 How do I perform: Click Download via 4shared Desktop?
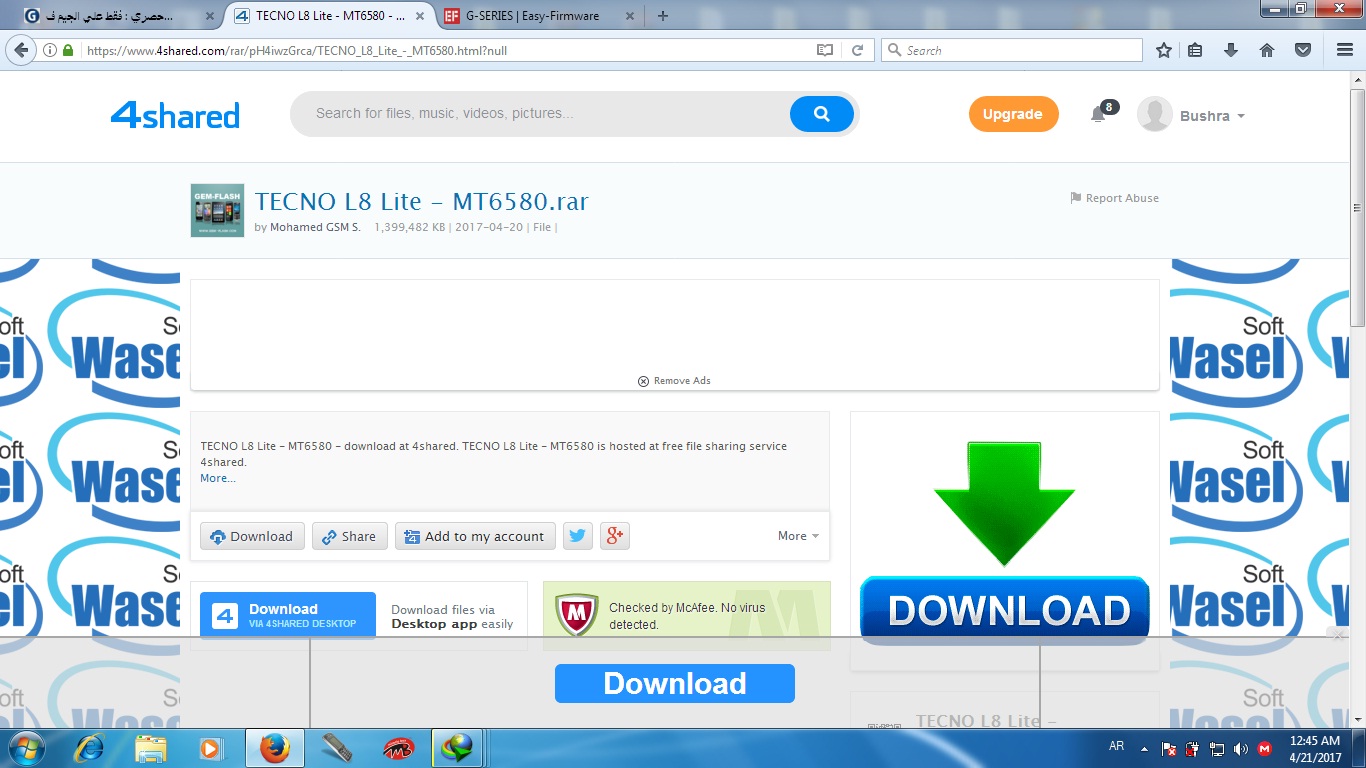[288, 615]
